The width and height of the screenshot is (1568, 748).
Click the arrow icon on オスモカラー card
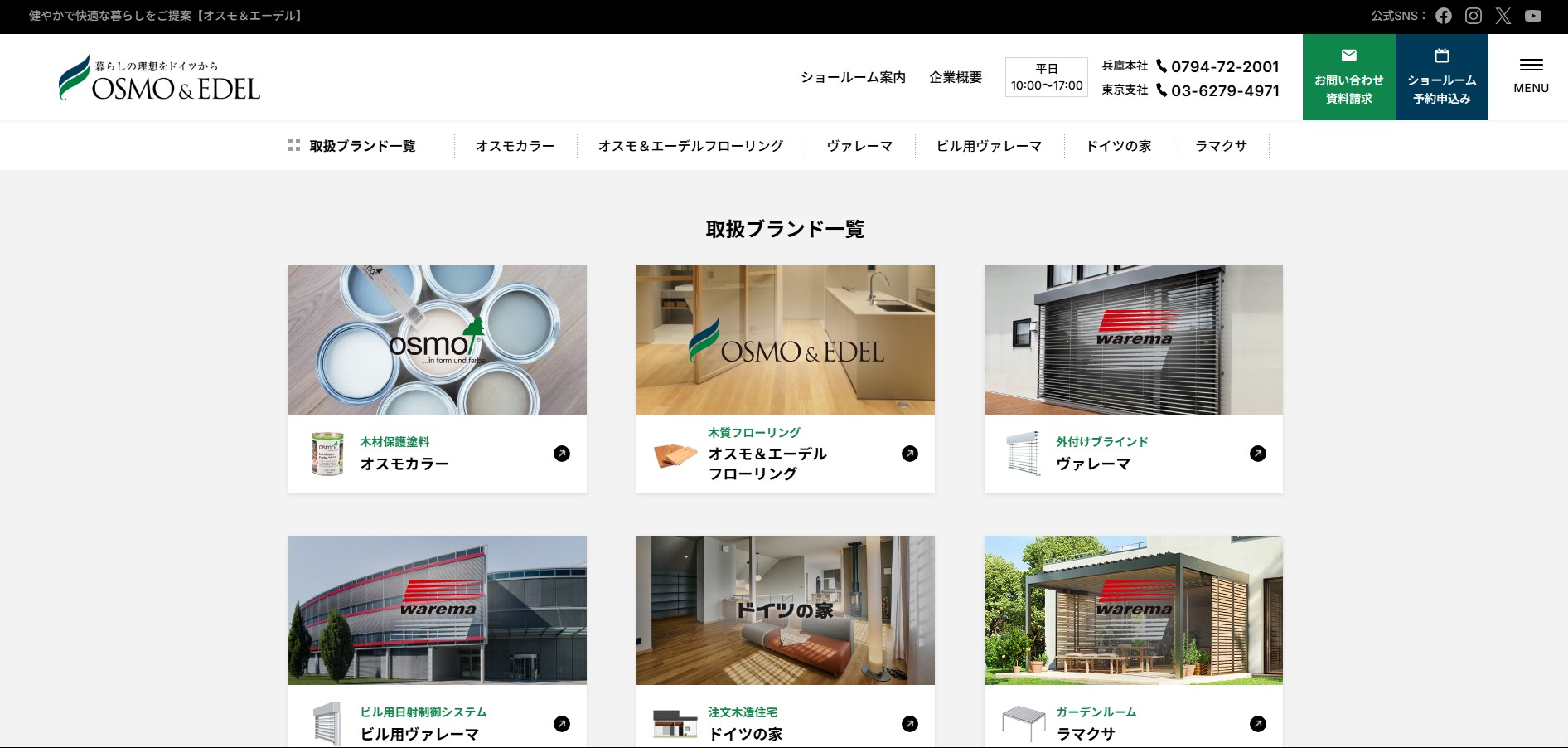coord(562,454)
